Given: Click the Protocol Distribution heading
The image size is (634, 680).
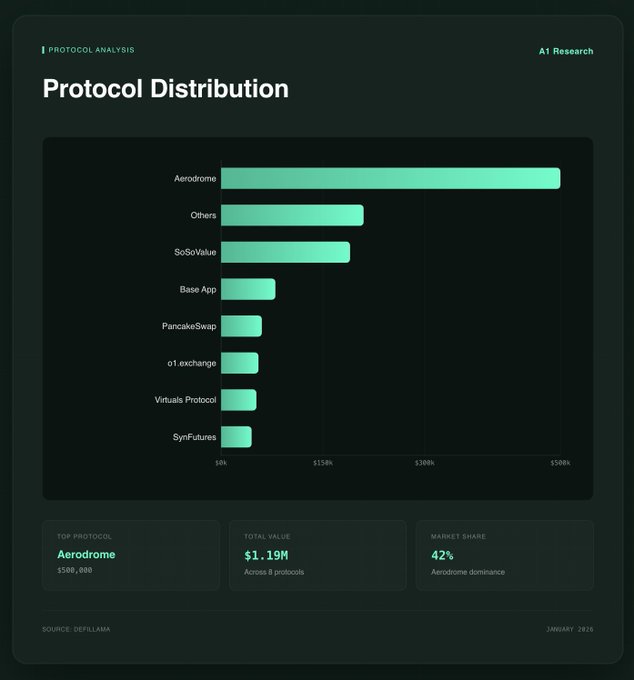Looking at the screenshot, I should [x=165, y=88].
